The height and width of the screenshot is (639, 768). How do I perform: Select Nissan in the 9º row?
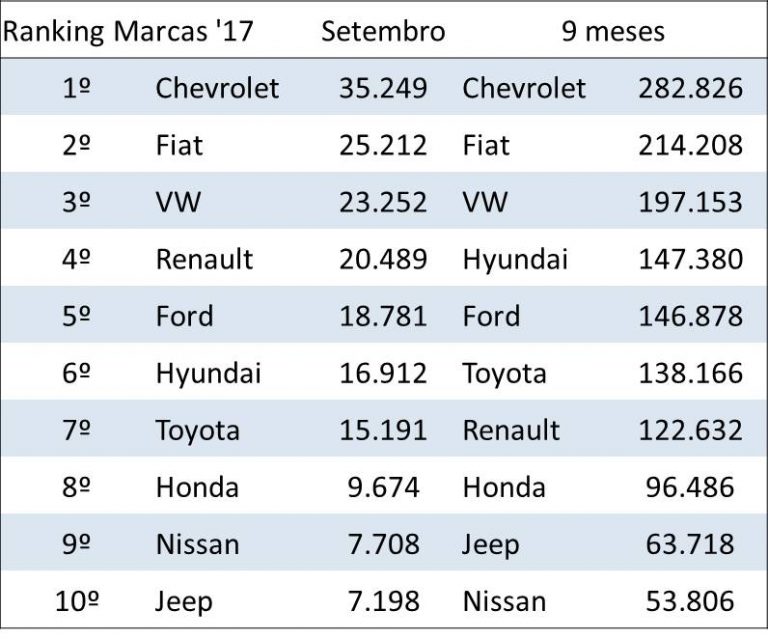point(197,544)
